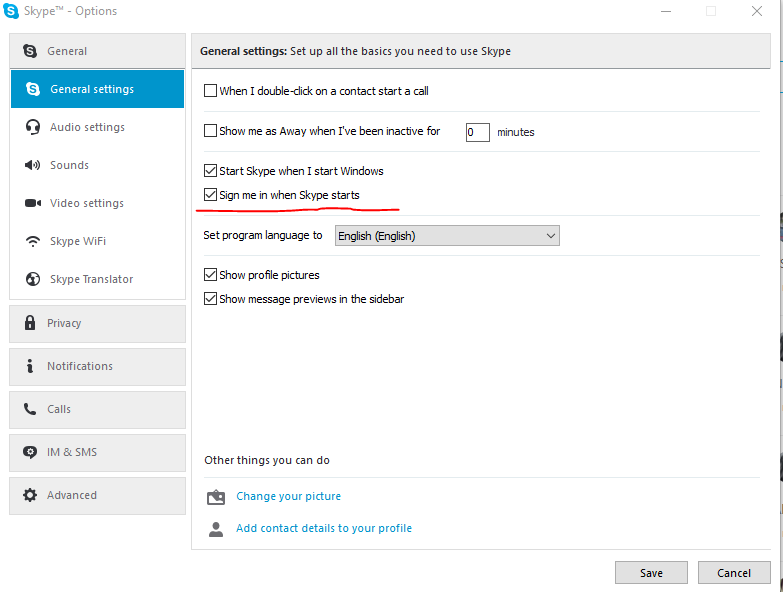Expand the Privacy section
Viewport: 783px width, 592px height.
click(x=97, y=323)
